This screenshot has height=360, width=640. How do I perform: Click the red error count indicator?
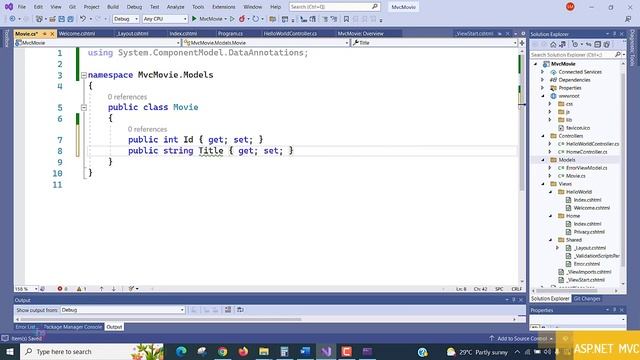(x=62, y=289)
